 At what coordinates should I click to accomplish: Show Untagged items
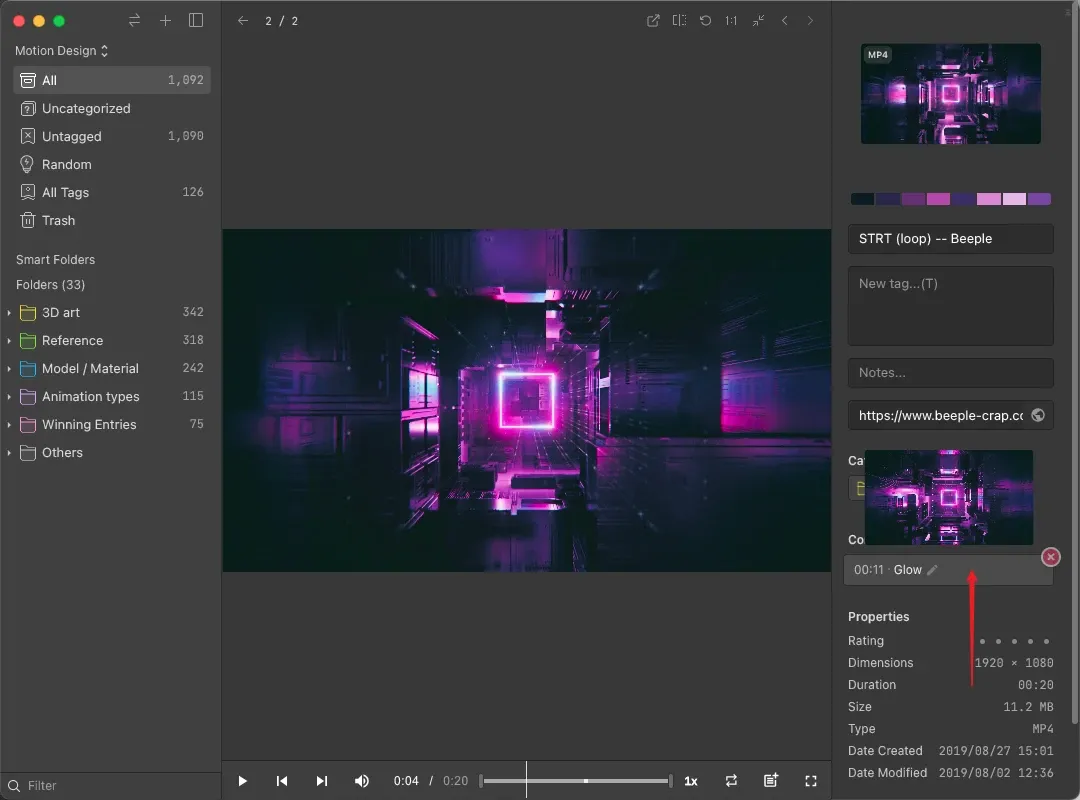coord(112,136)
